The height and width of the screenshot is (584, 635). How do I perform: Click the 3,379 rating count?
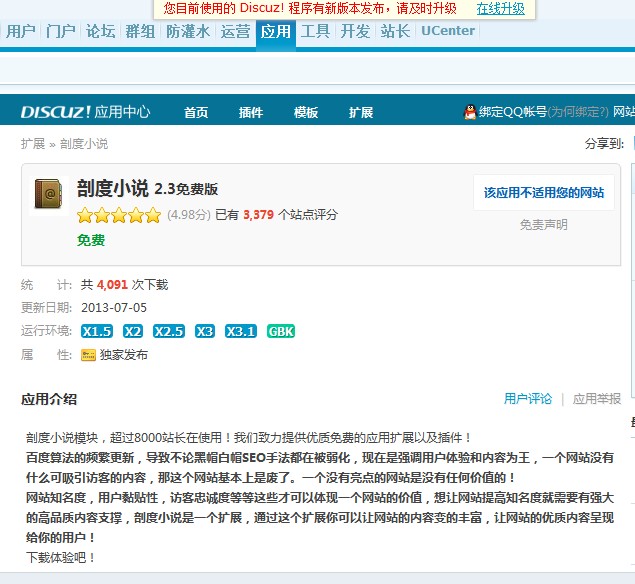258,215
